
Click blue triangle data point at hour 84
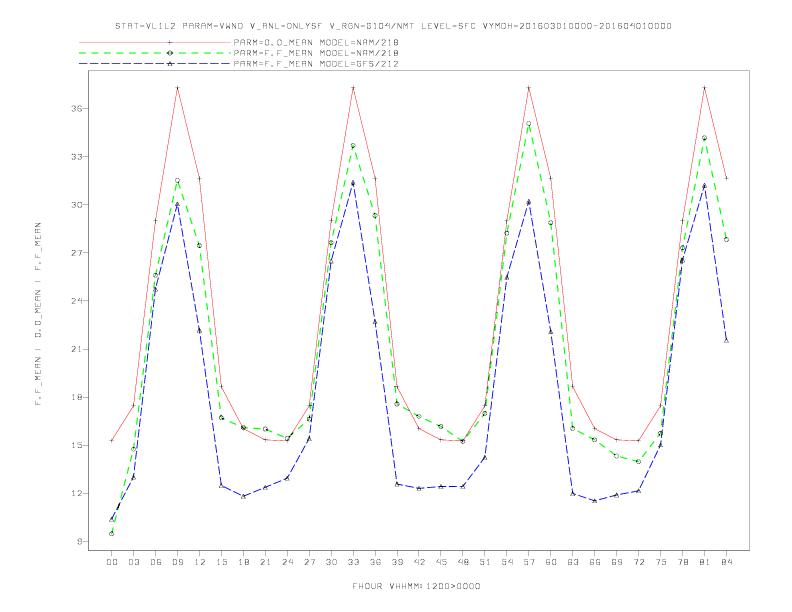pos(726,340)
